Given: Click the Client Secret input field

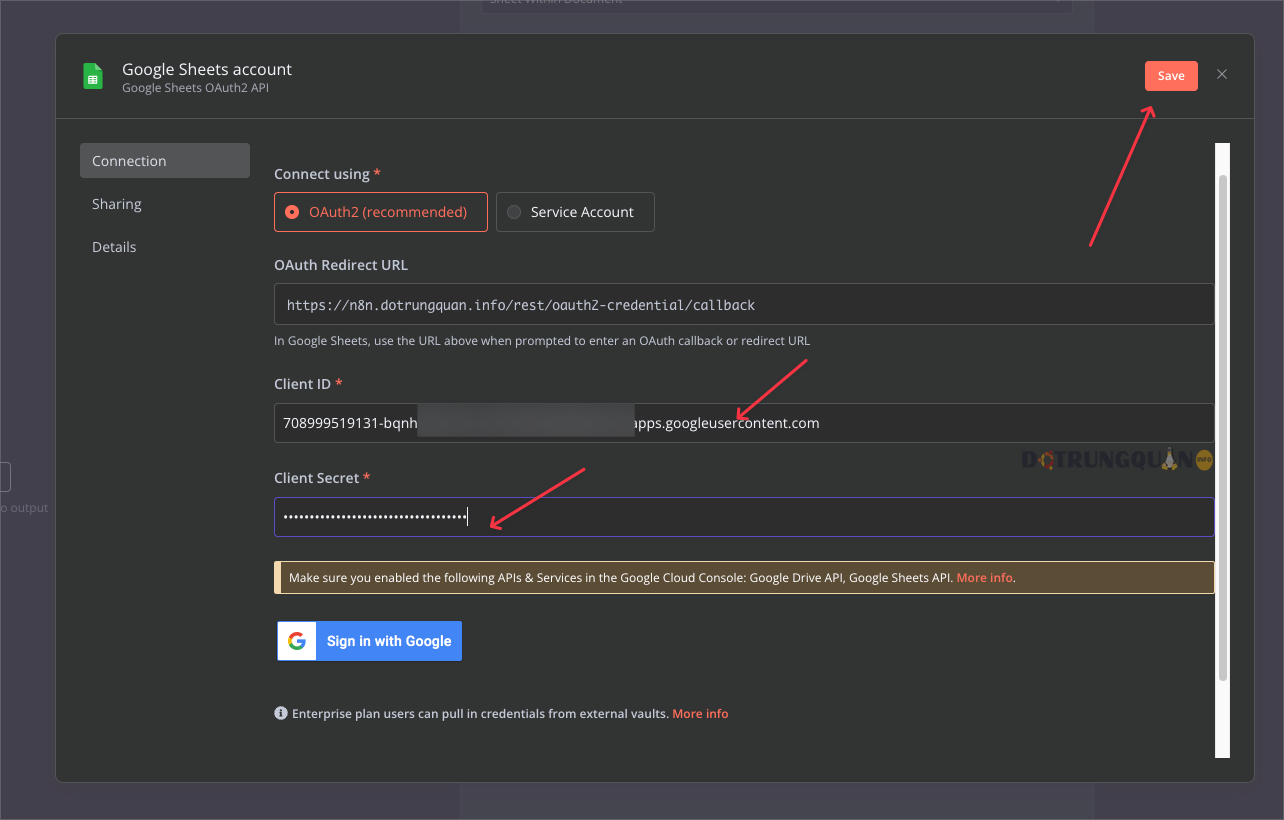Looking at the screenshot, I should tap(744, 517).
